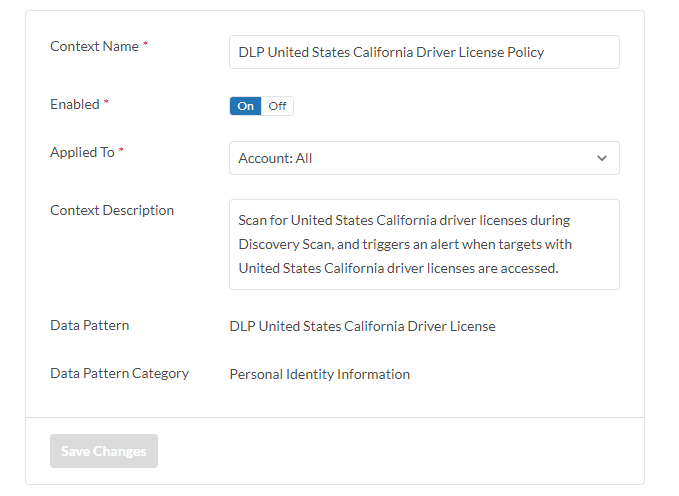Image resolution: width=679 pixels, height=496 pixels.
Task: Click the 'Enabled' field label
Action: (75, 104)
